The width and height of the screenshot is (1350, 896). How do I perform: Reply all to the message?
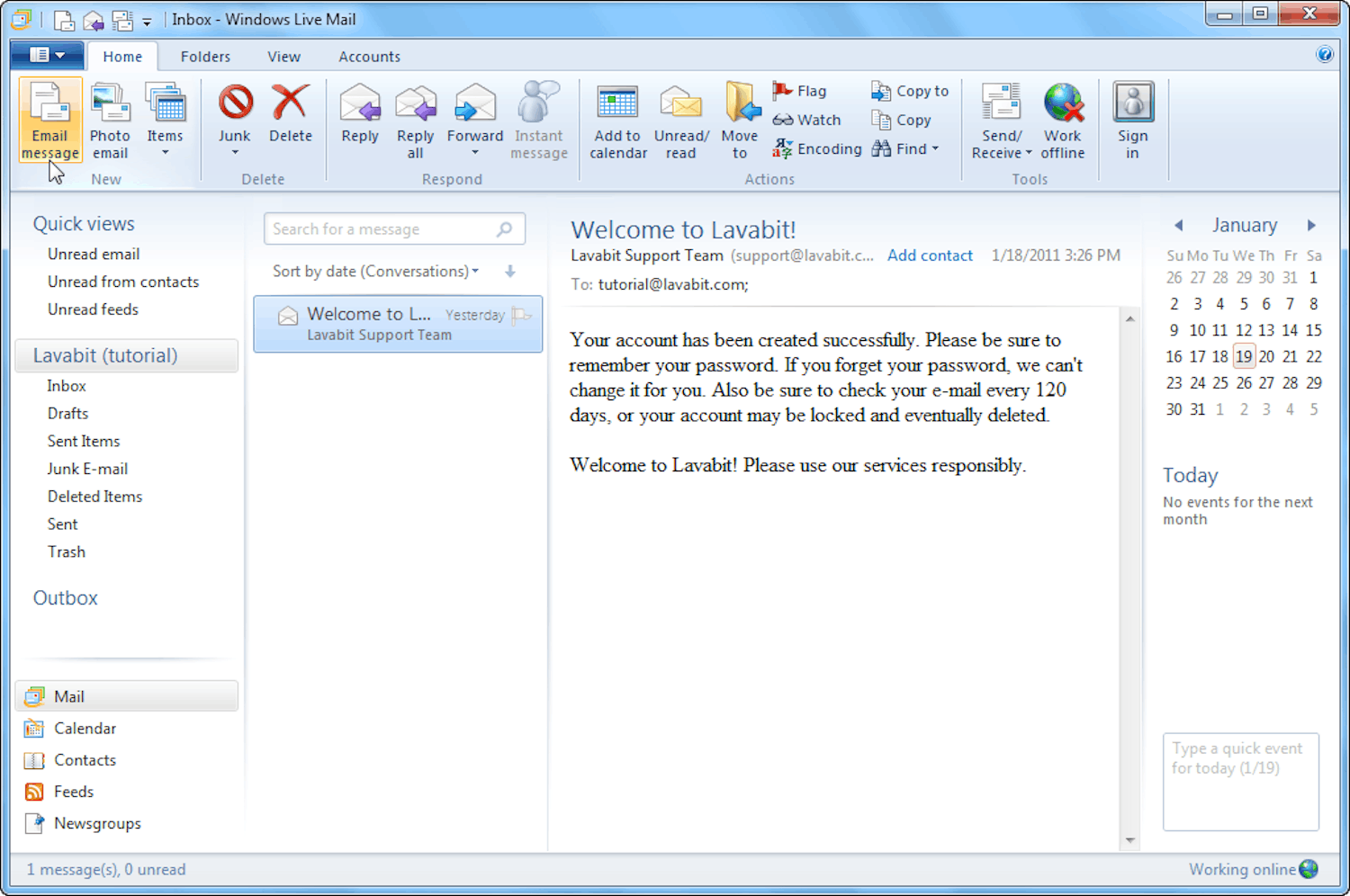(415, 120)
